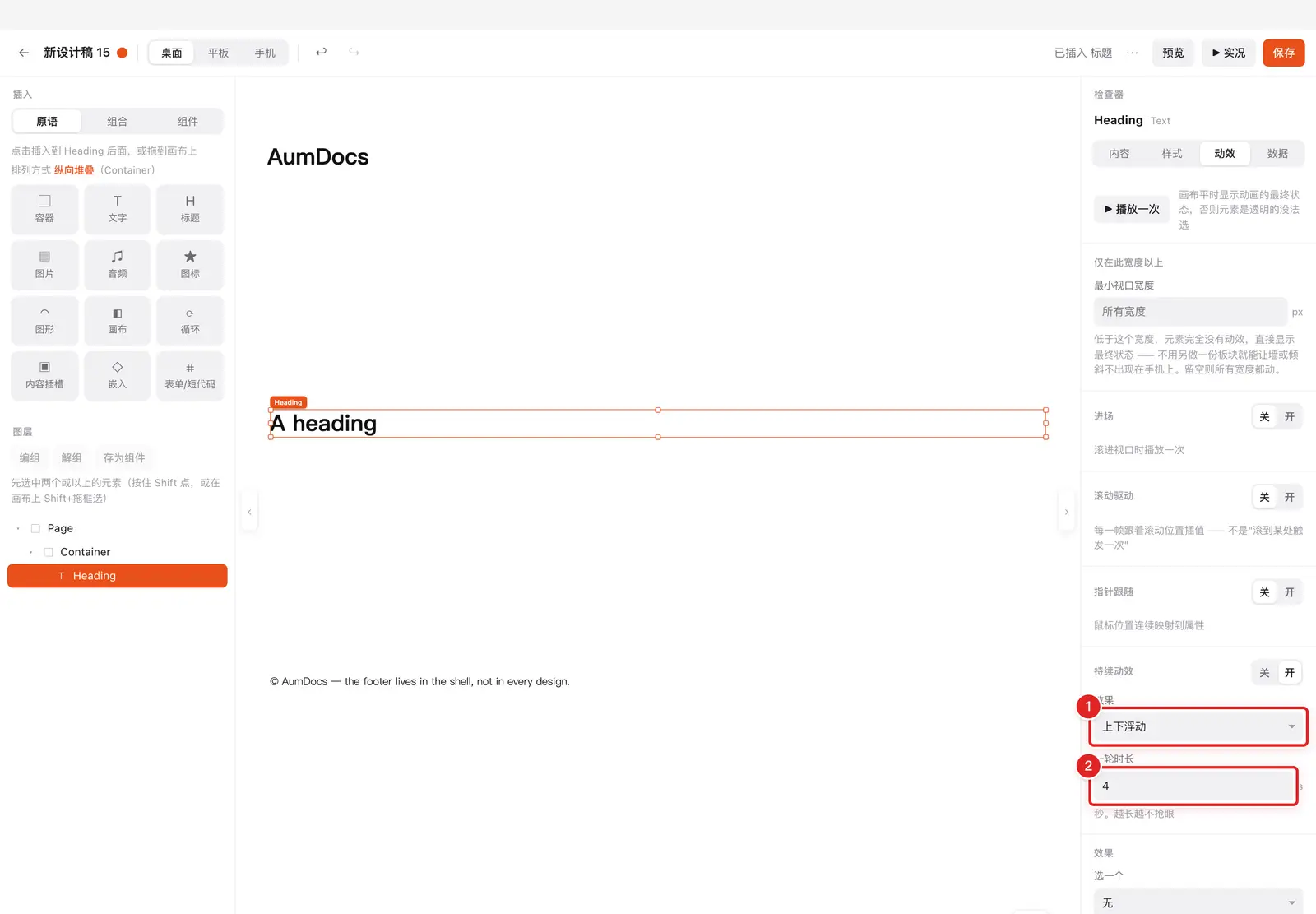
Task: Insert a 循环 loop element
Action: point(190,320)
